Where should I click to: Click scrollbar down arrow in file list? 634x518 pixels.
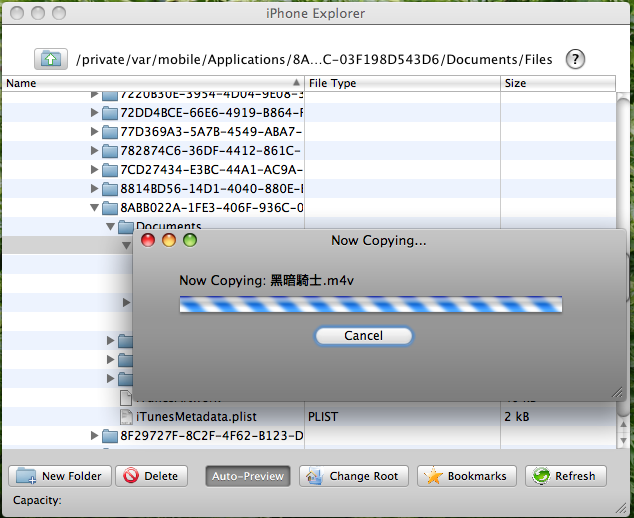click(623, 440)
